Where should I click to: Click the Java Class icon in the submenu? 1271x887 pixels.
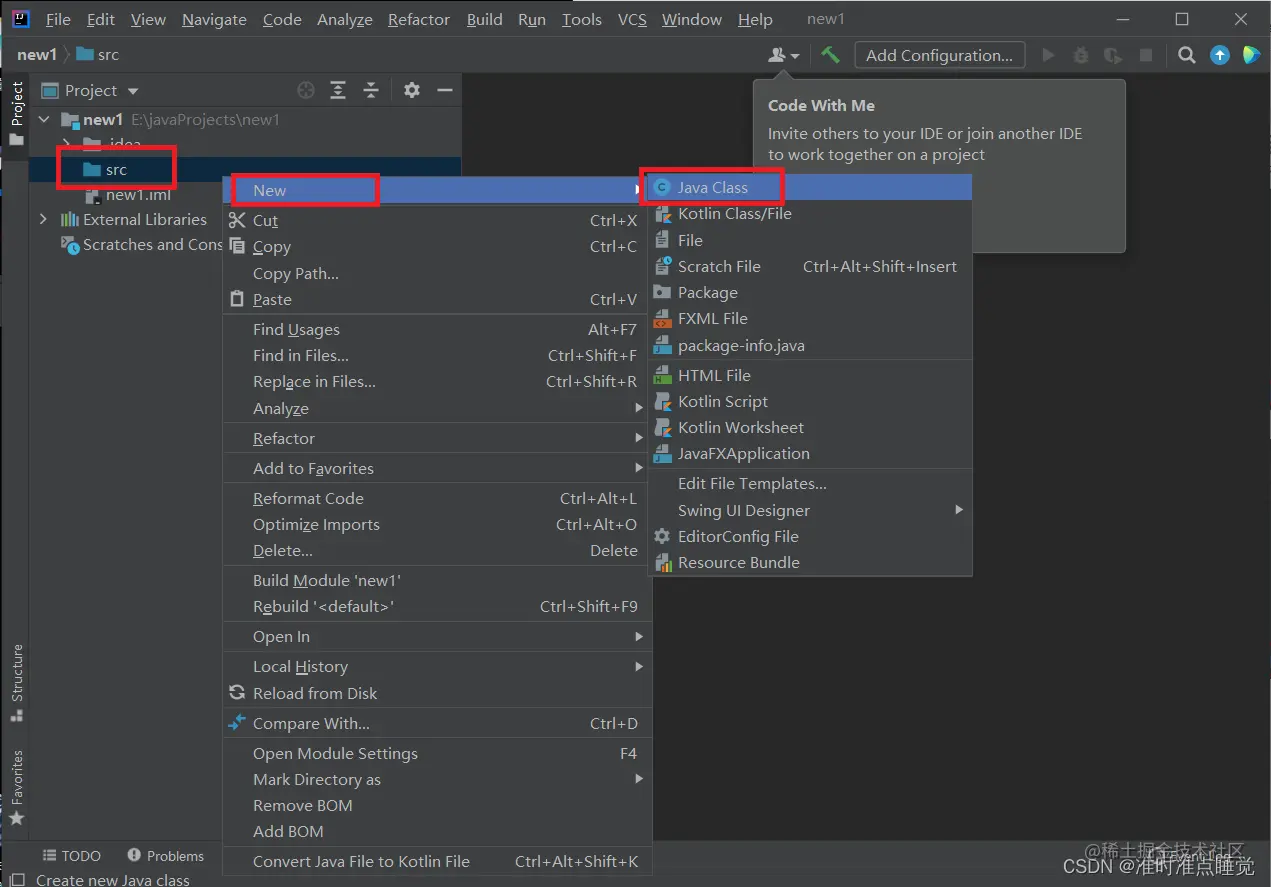(x=662, y=187)
